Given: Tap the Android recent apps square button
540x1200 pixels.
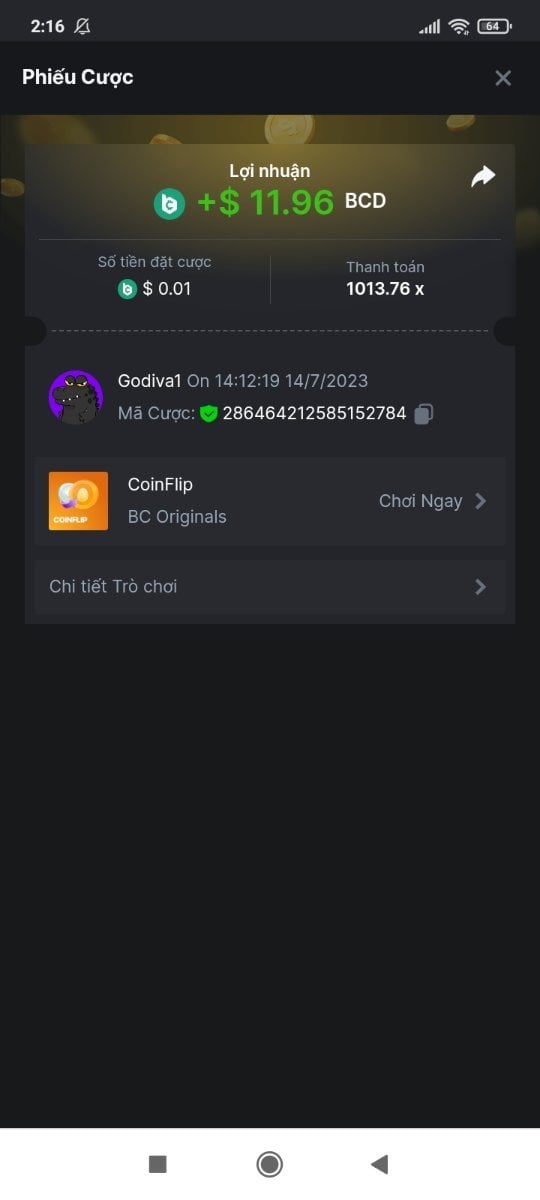Looking at the screenshot, I should (x=157, y=1164).
